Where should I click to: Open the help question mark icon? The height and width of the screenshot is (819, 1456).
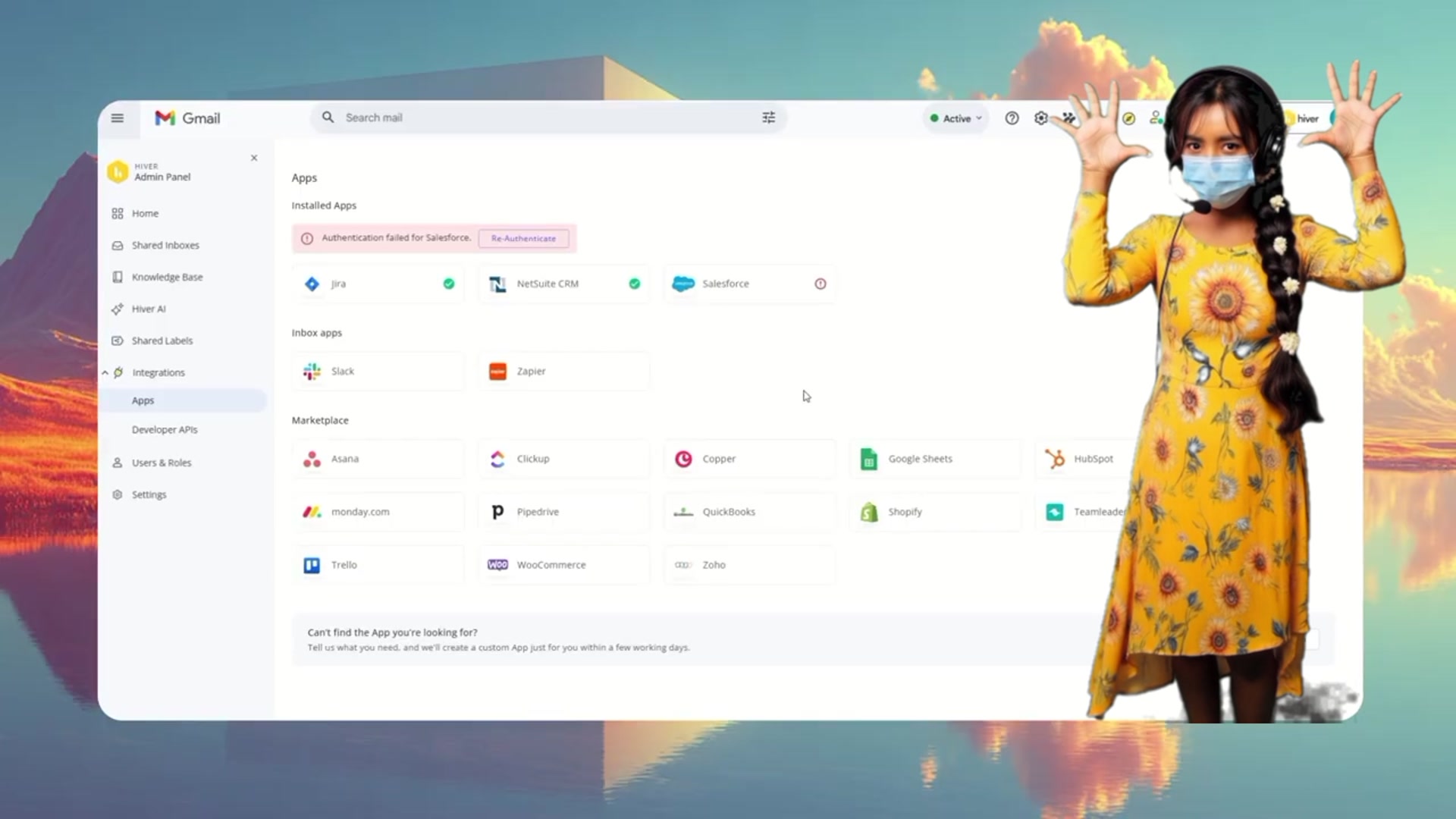click(1012, 118)
